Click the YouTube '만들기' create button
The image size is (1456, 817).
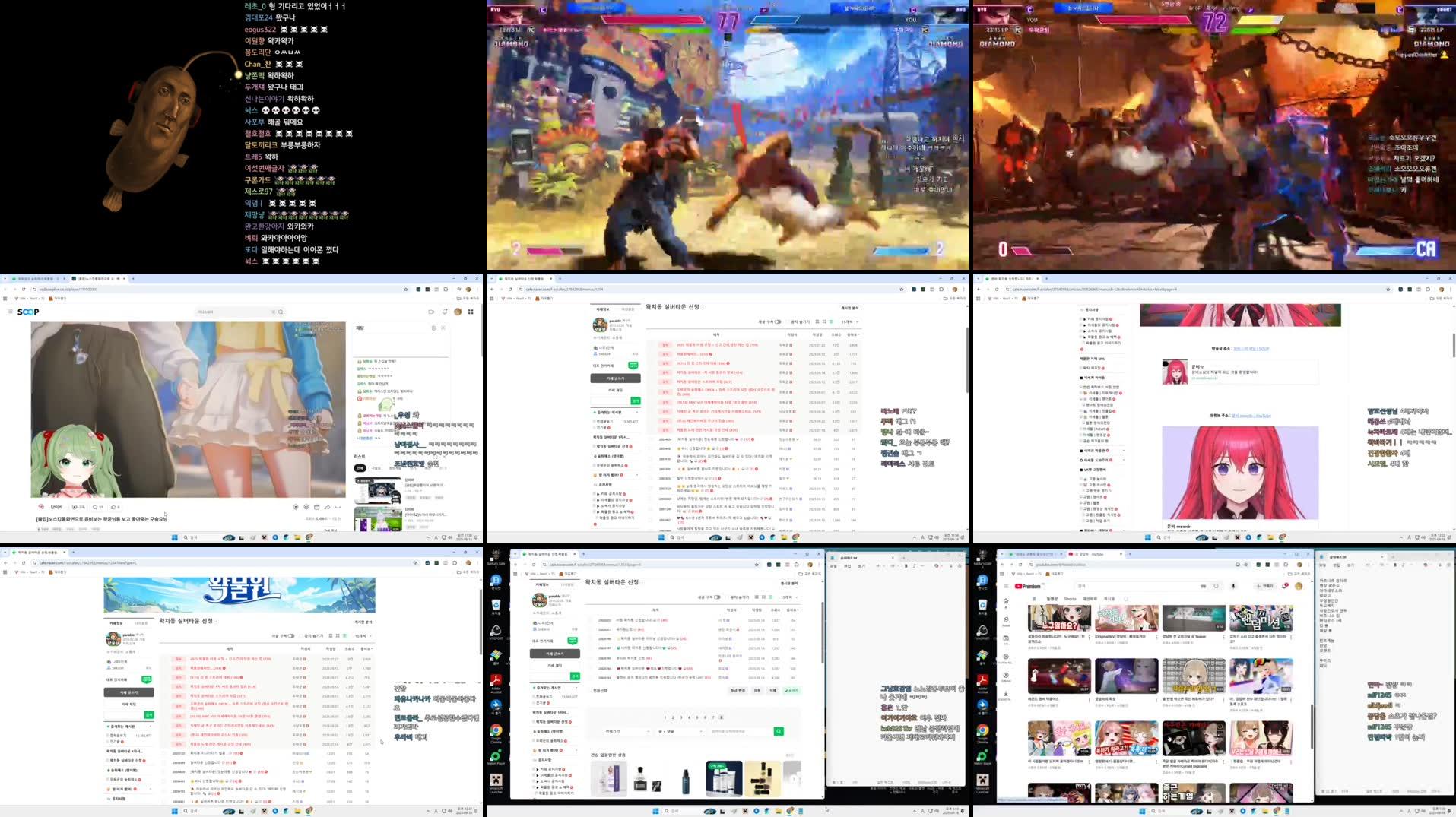coord(1265,586)
